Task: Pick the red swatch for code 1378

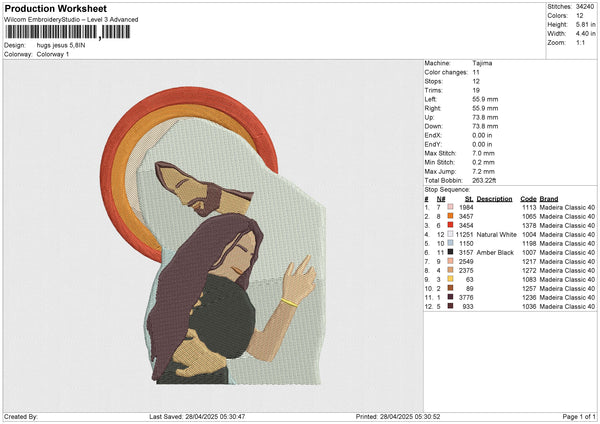Action: pos(450,225)
